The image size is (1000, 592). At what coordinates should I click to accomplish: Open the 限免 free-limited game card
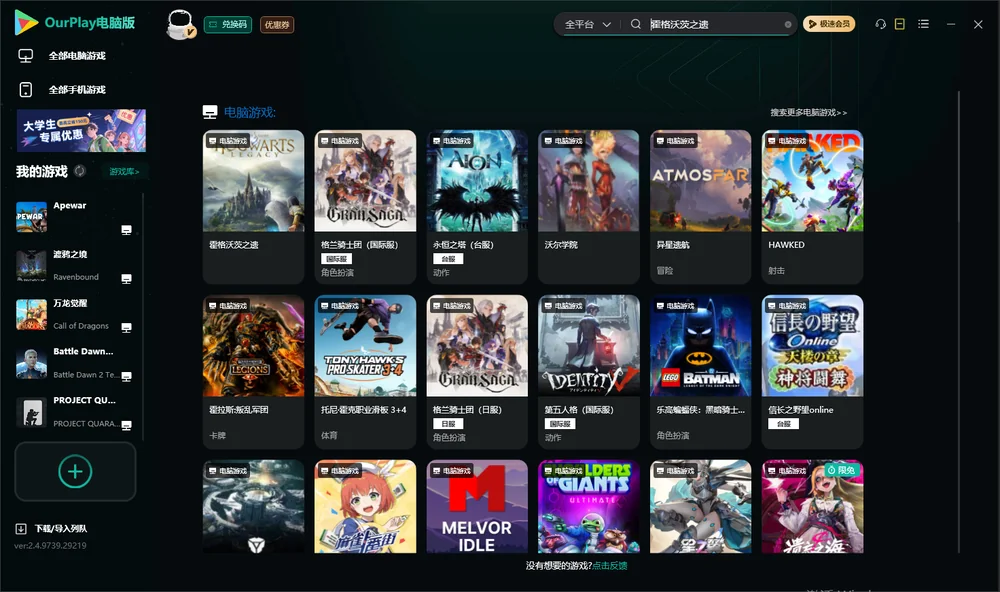[x=812, y=507]
